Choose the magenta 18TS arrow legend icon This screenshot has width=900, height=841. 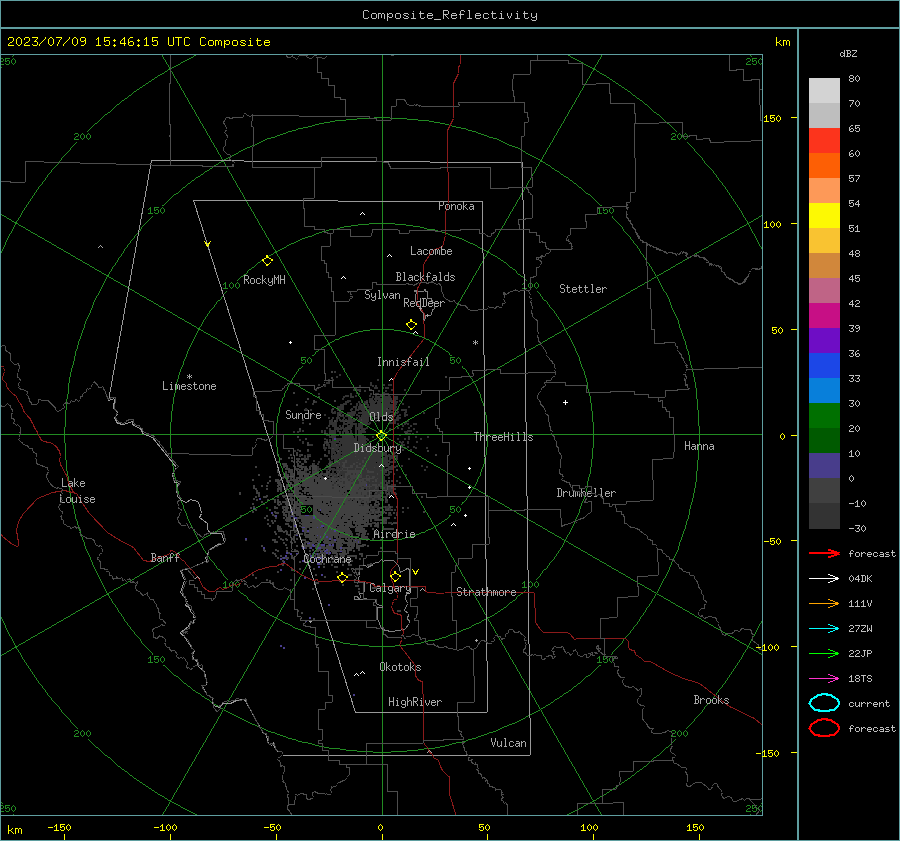tap(824, 679)
